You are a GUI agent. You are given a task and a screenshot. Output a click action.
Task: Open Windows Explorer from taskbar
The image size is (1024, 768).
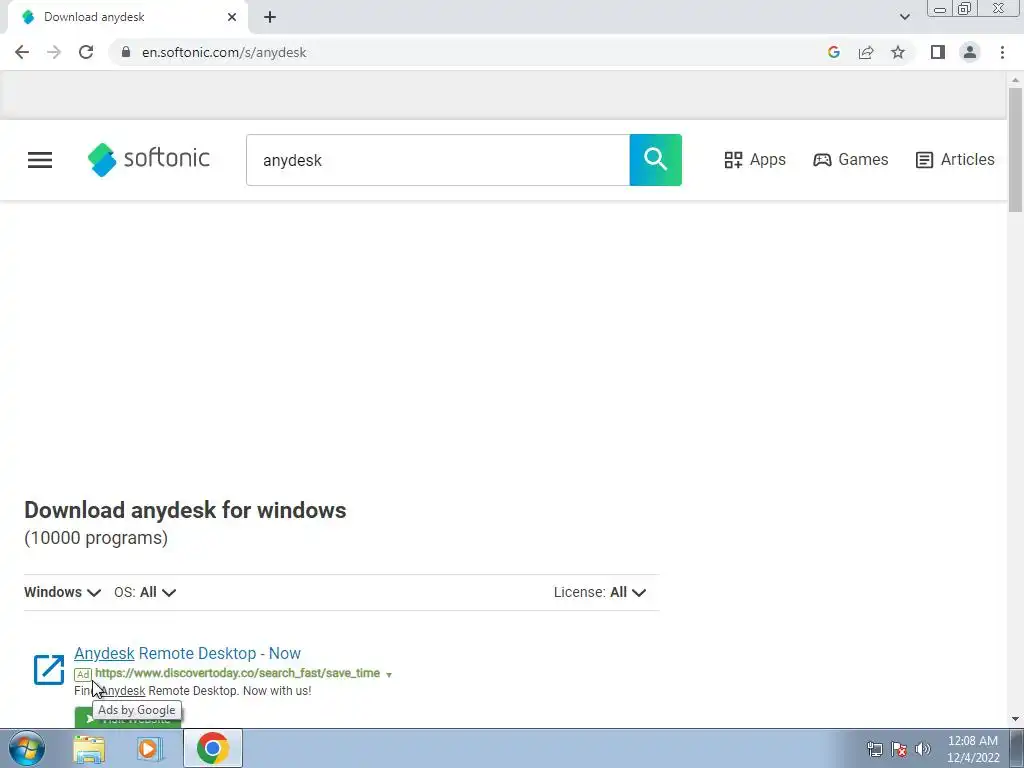pos(89,748)
